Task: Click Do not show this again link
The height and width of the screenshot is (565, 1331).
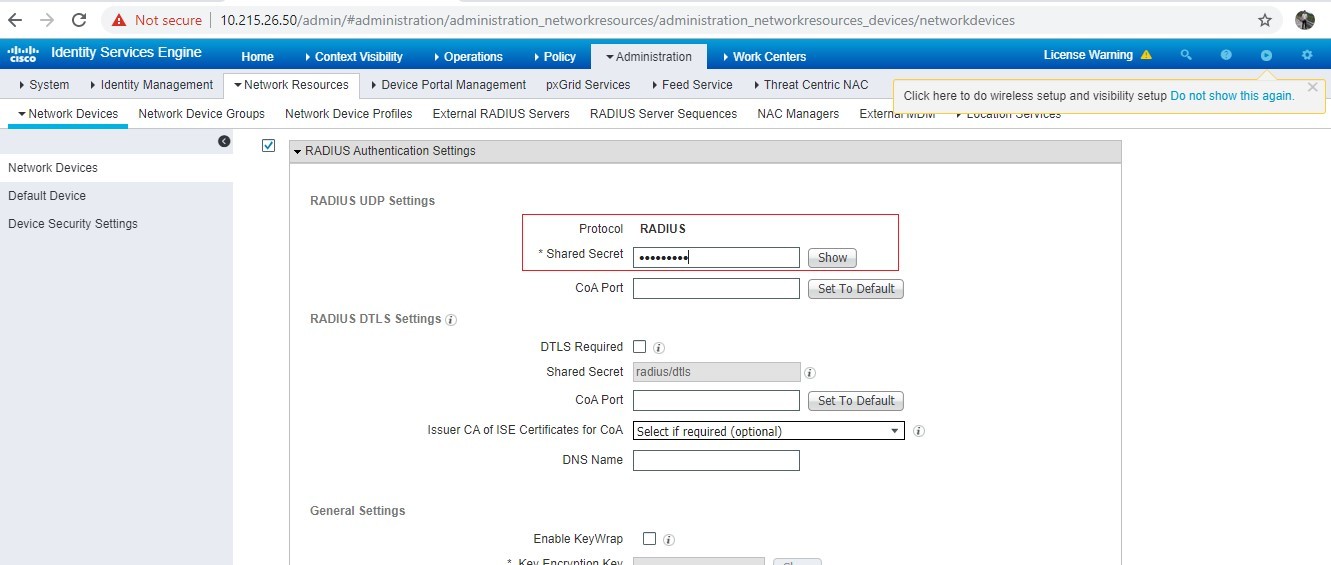Action: pyautogui.click(x=1232, y=96)
